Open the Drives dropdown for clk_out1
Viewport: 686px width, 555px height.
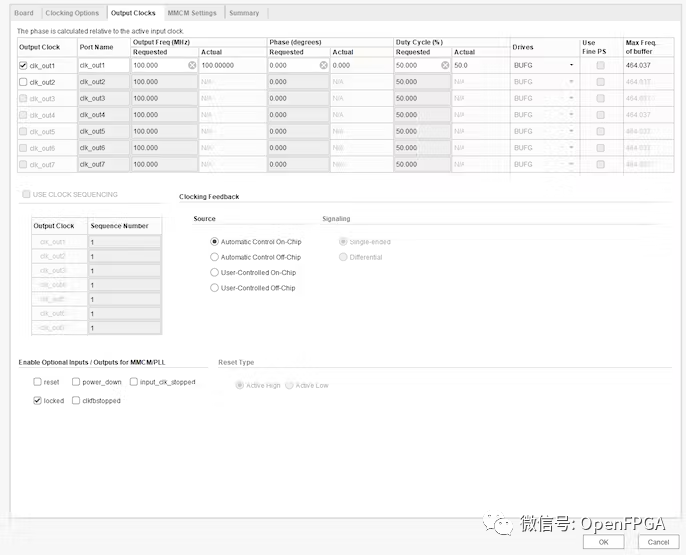[x=571, y=65]
